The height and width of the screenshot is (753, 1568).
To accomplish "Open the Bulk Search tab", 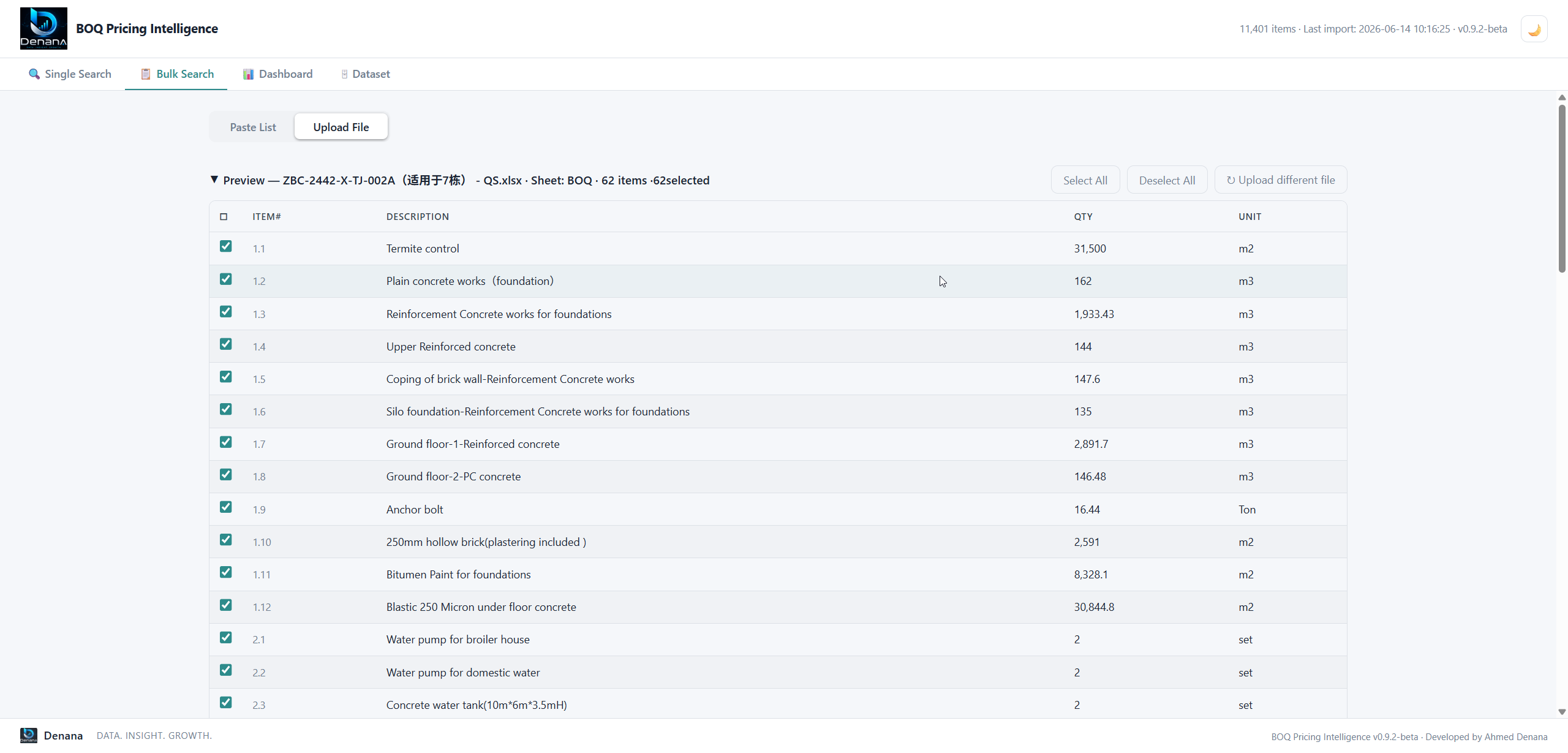I will [x=176, y=74].
